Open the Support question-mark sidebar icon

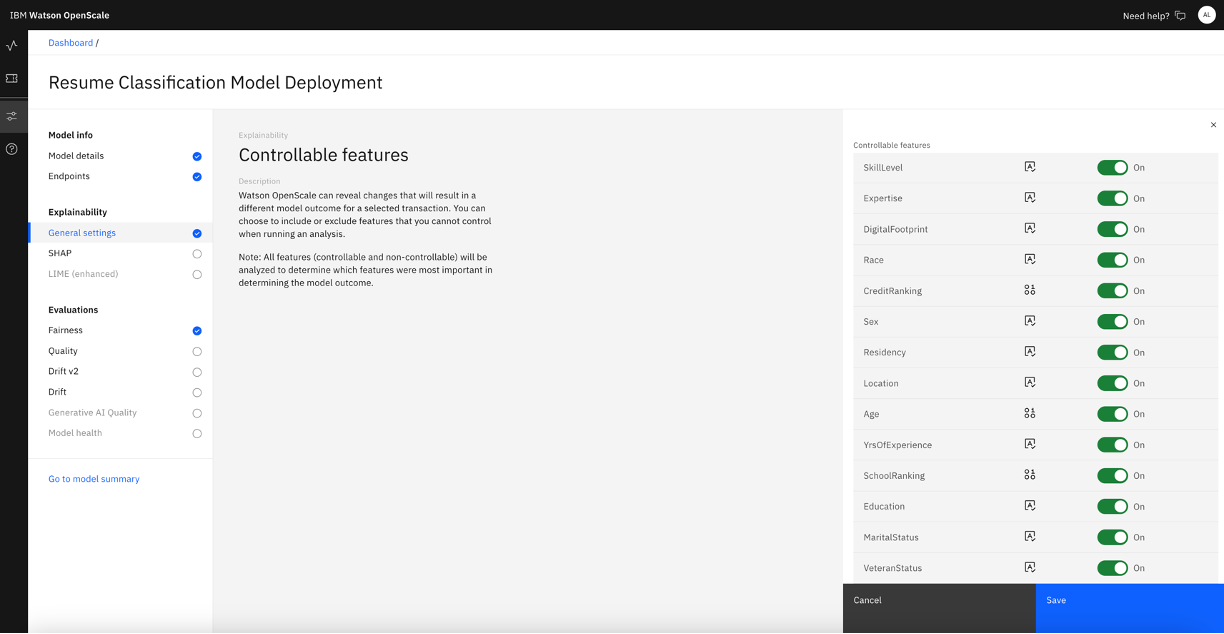12,149
